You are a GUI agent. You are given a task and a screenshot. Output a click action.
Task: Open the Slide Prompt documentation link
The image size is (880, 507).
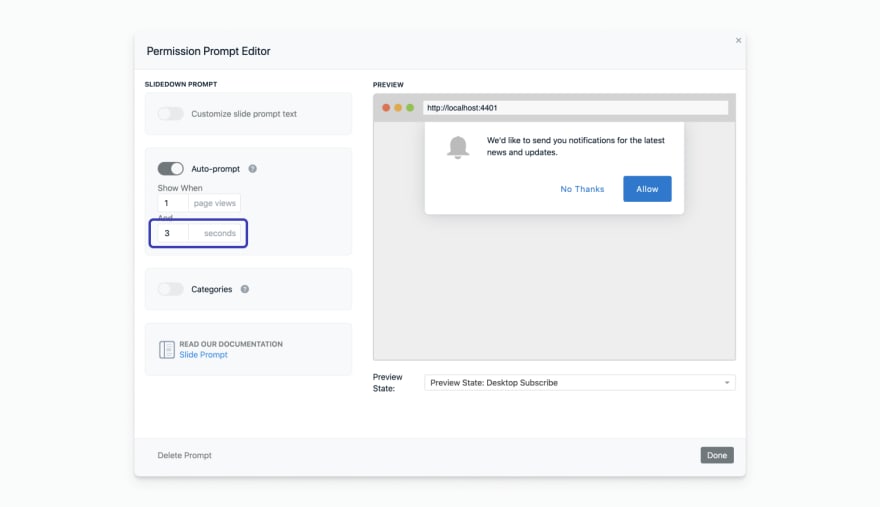pyautogui.click(x=203, y=355)
